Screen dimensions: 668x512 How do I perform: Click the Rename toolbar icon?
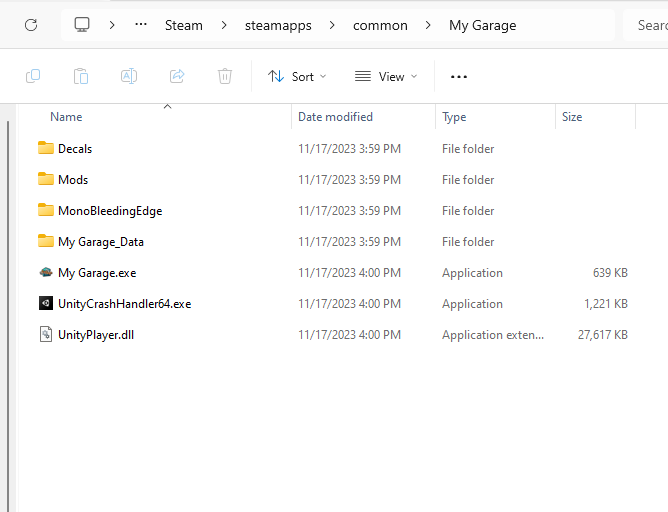[129, 76]
